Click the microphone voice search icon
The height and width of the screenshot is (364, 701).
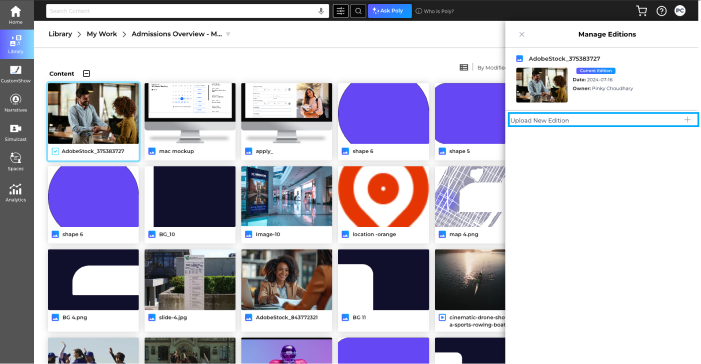(321, 11)
